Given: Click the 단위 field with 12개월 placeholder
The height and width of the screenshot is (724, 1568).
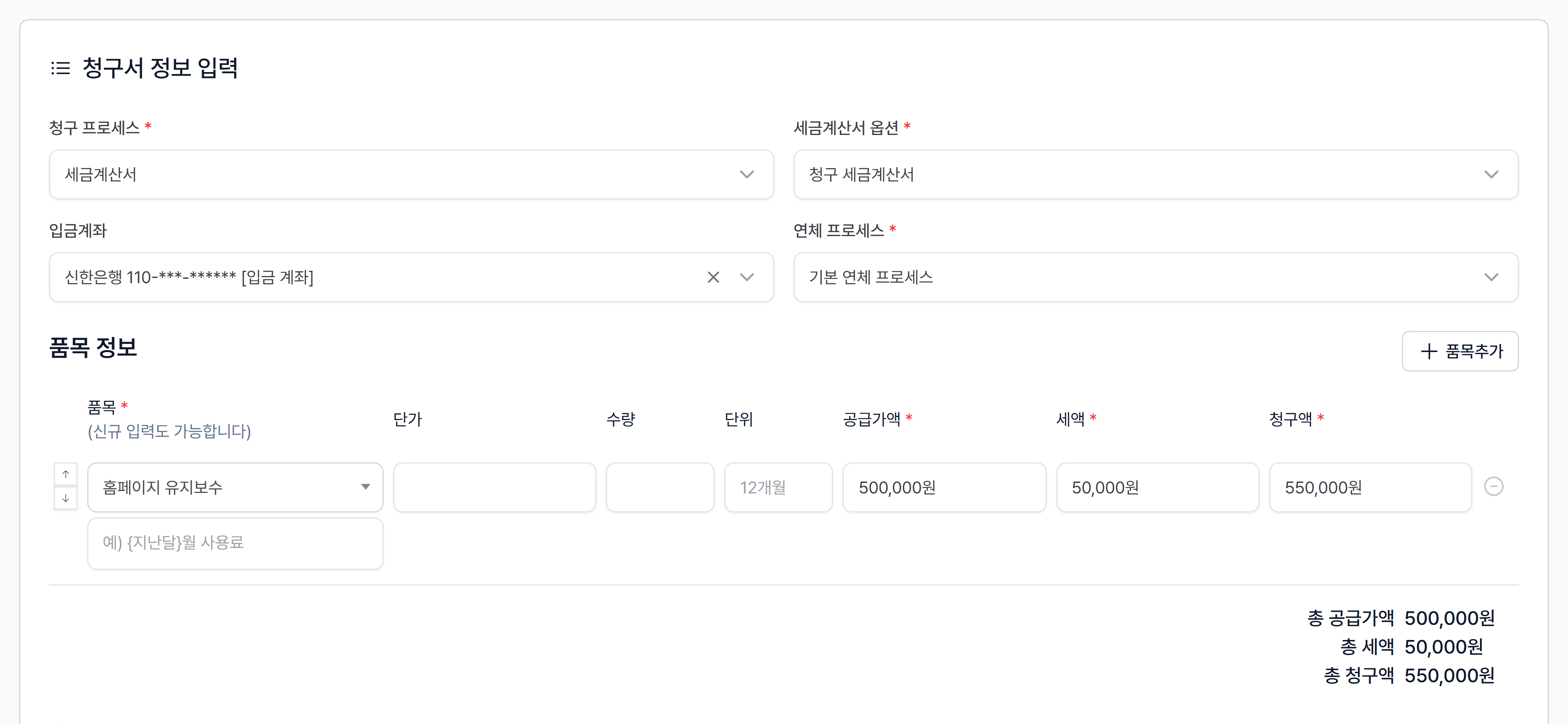Looking at the screenshot, I should 778,487.
